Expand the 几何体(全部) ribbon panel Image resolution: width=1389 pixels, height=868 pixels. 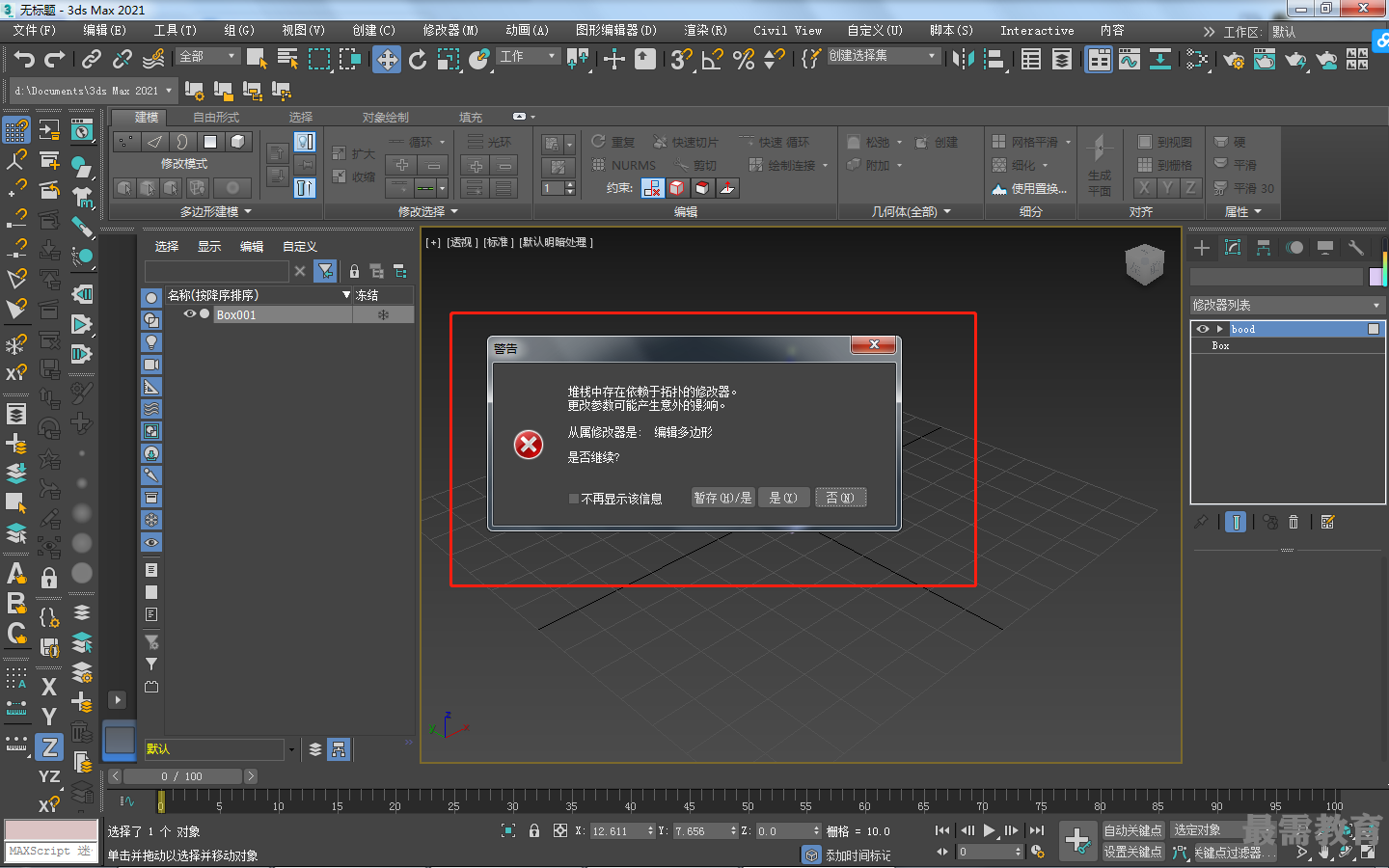point(912,211)
